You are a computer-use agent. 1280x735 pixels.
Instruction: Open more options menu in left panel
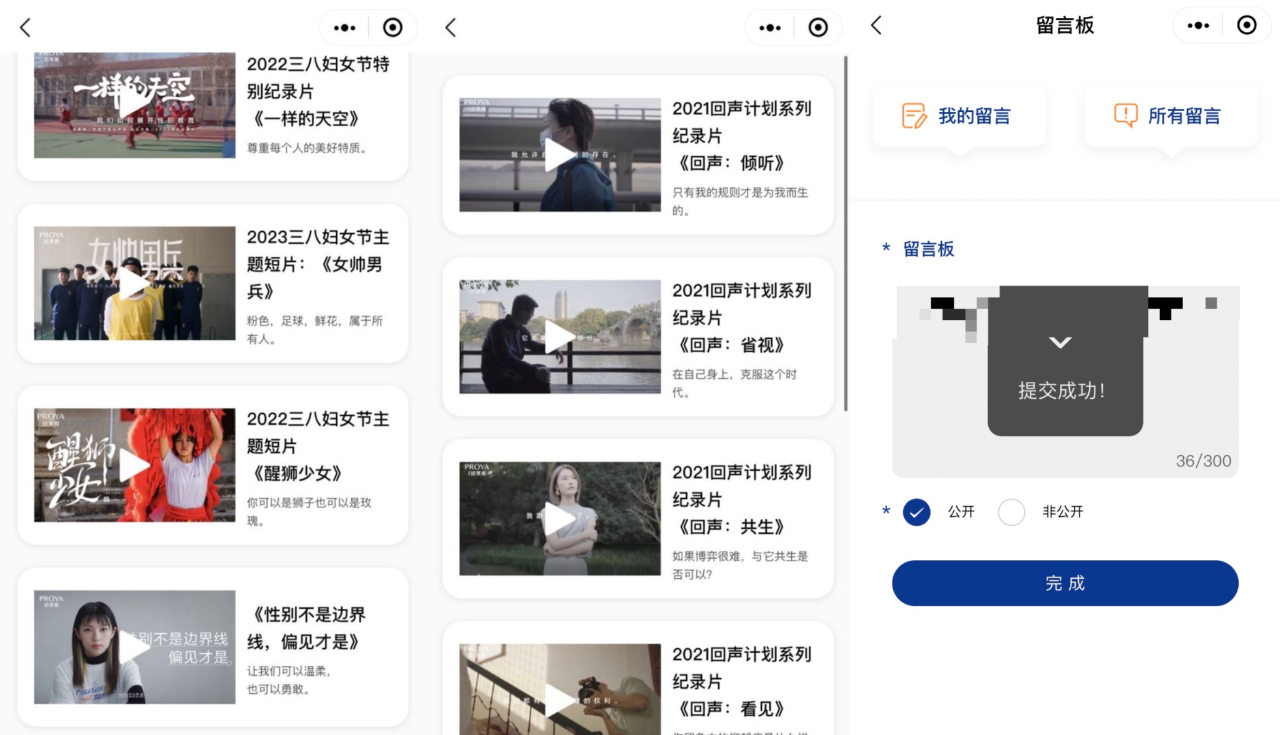(344, 28)
